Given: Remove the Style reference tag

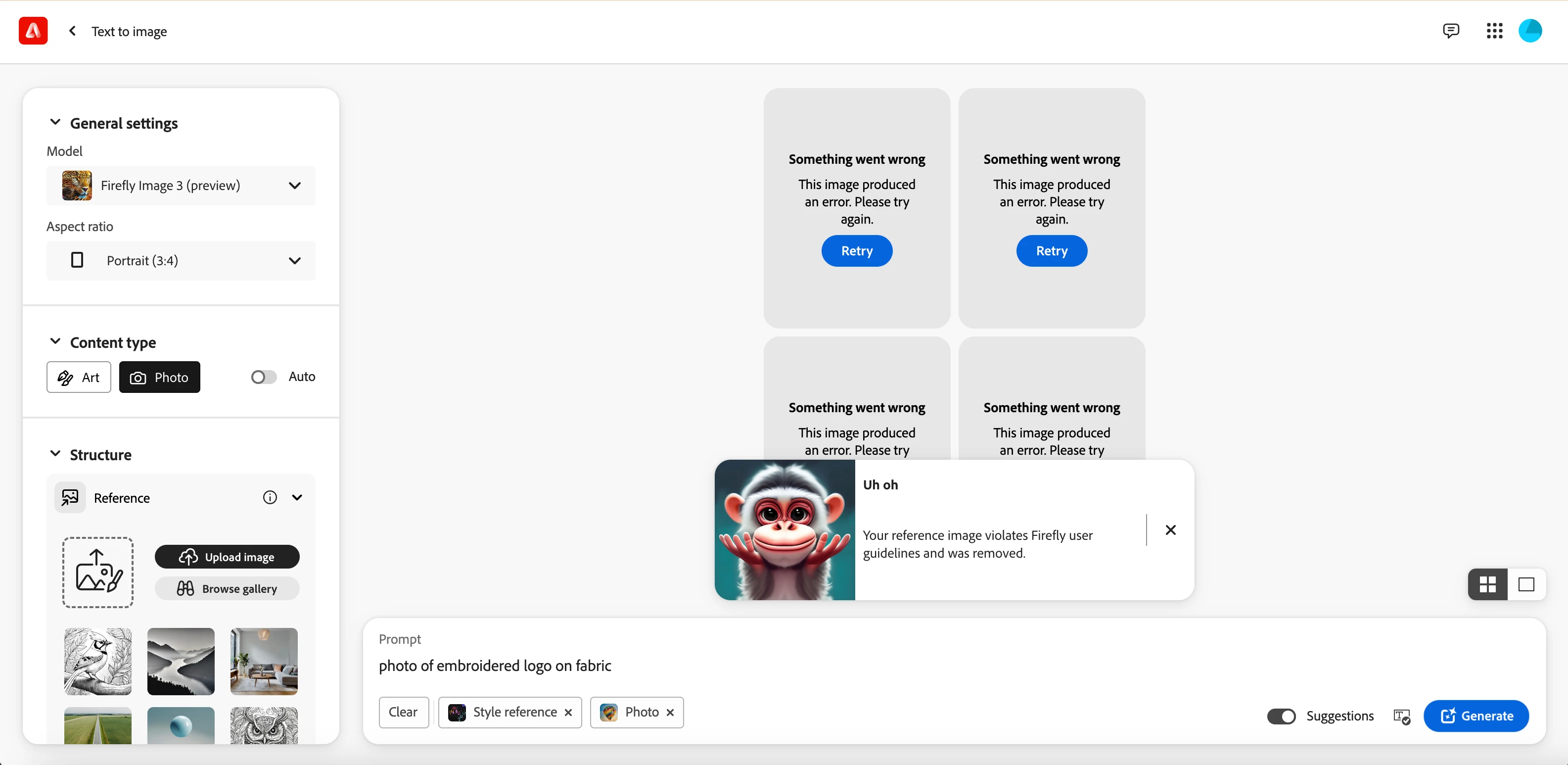Looking at the screenshot, I should [568, 713].
